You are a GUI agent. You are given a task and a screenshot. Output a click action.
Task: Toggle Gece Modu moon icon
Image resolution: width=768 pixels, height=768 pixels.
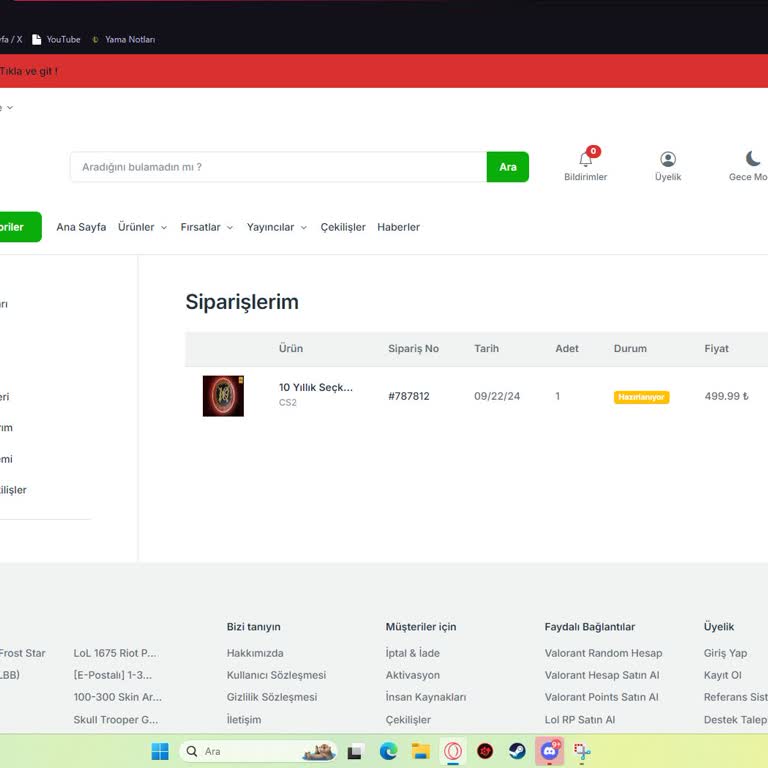(753, 159)
